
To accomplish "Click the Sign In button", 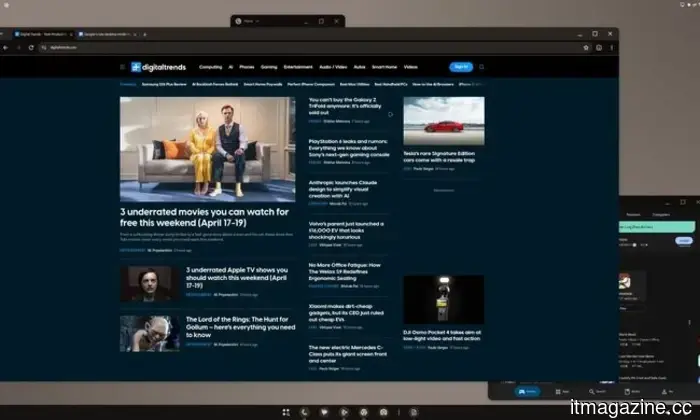I will click(461, 67).
